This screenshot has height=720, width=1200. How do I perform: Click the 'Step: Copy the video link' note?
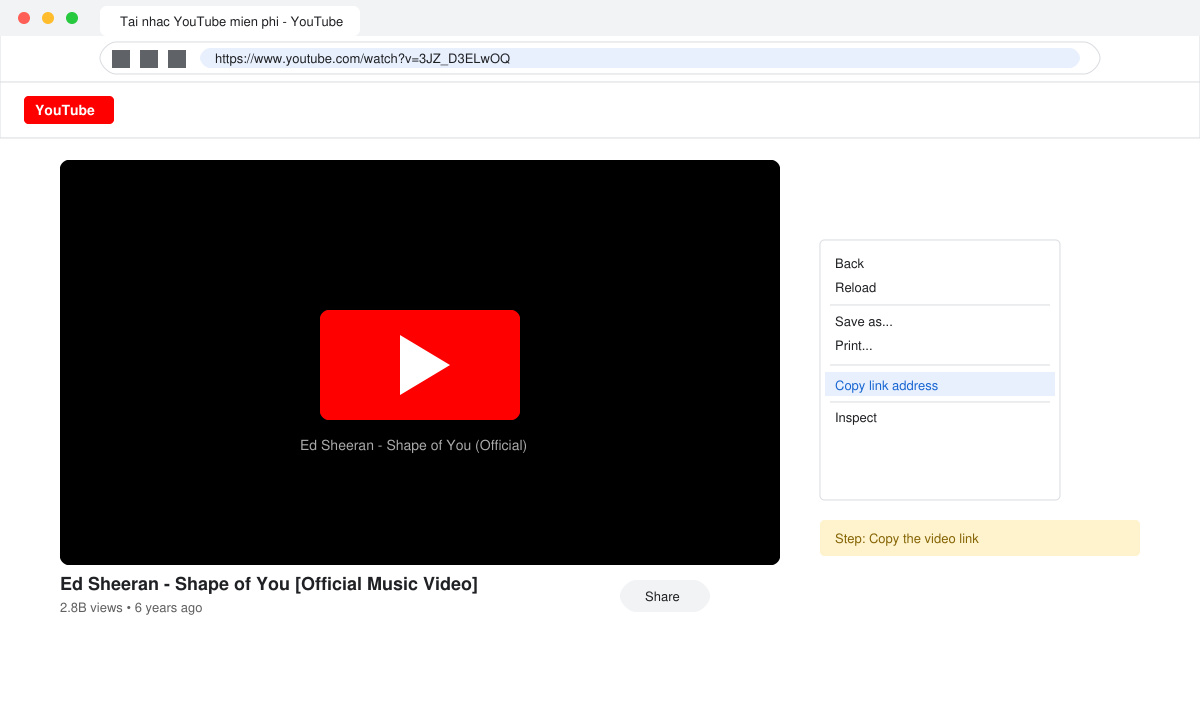980,538
